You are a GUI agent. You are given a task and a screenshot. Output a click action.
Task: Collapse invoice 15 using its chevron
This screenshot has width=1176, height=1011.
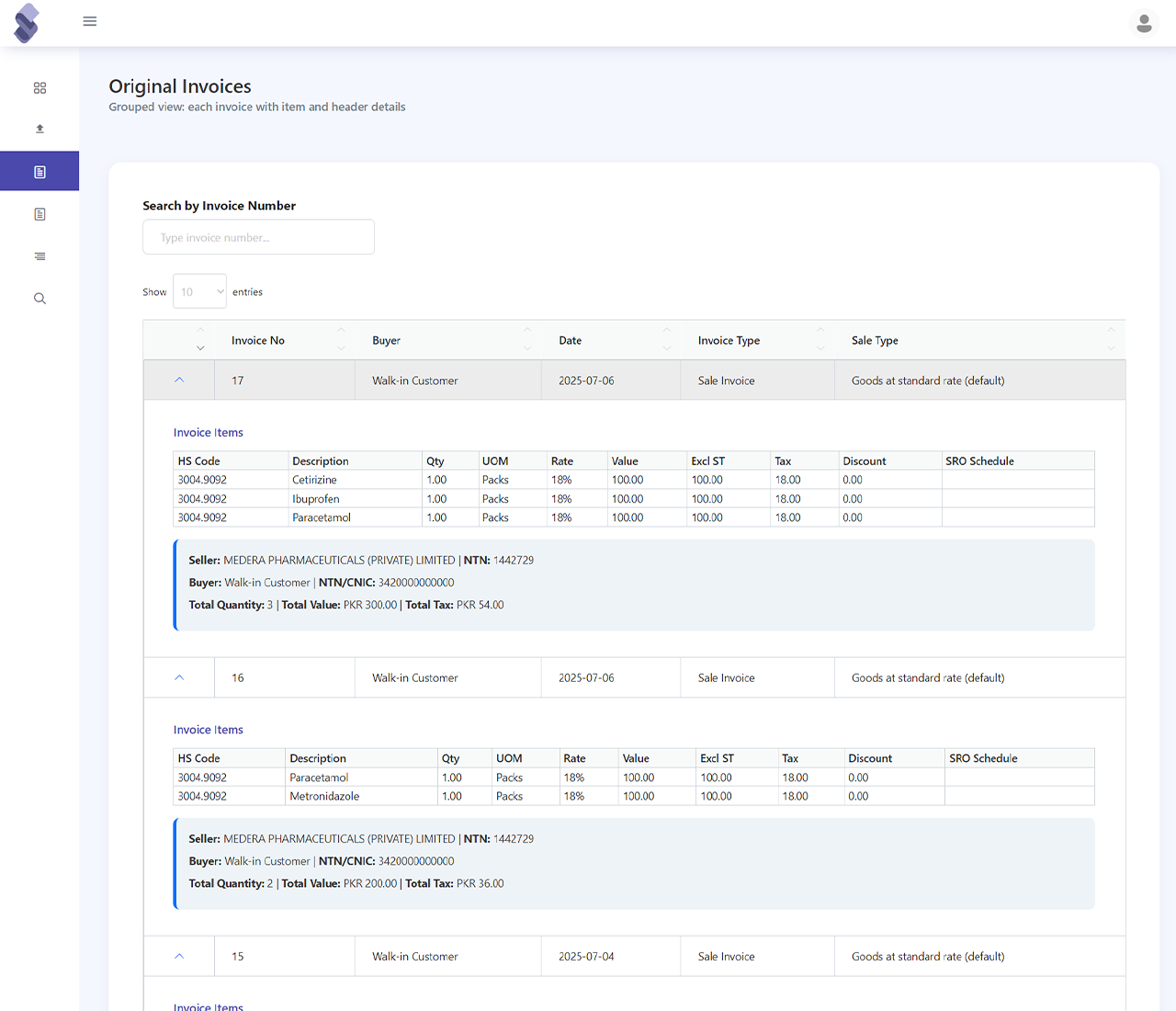pos(179,956)
